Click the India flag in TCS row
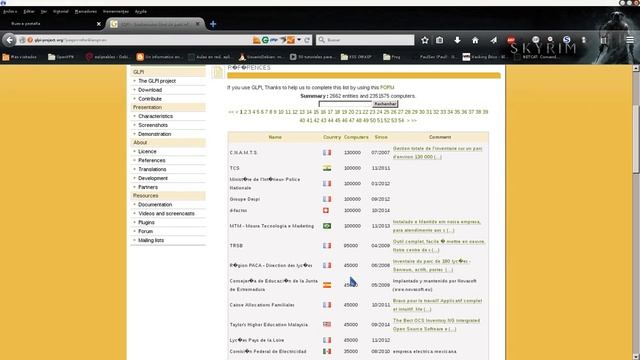 327,168
